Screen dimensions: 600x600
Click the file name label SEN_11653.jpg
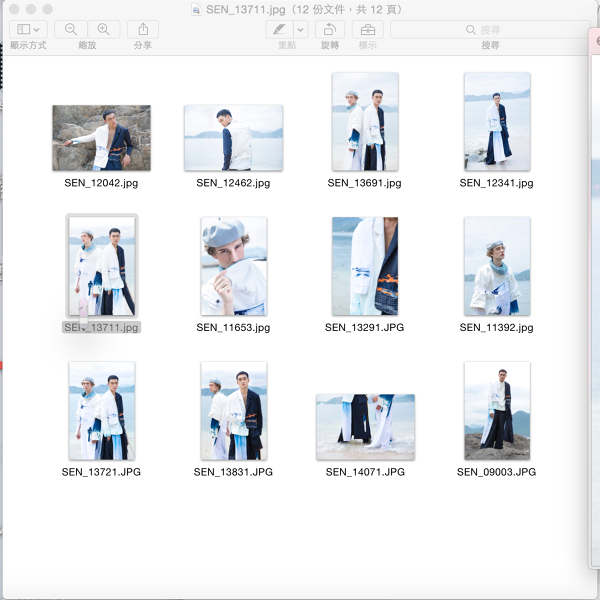coord(233,328)
